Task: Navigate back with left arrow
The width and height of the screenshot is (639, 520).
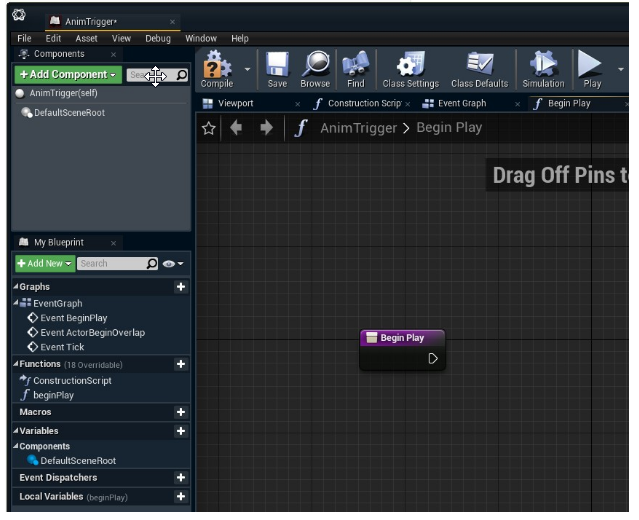Action: (236, 128)
